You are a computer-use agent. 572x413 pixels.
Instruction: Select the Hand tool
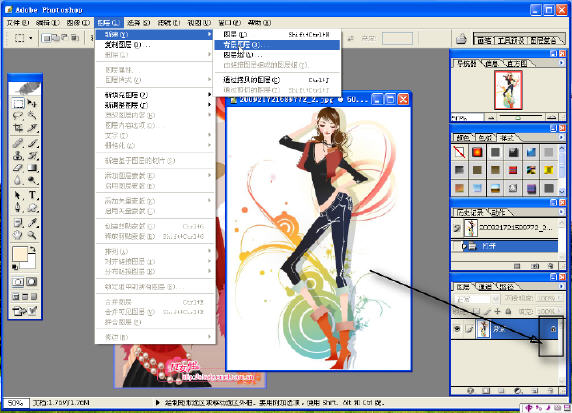[18, 235]
